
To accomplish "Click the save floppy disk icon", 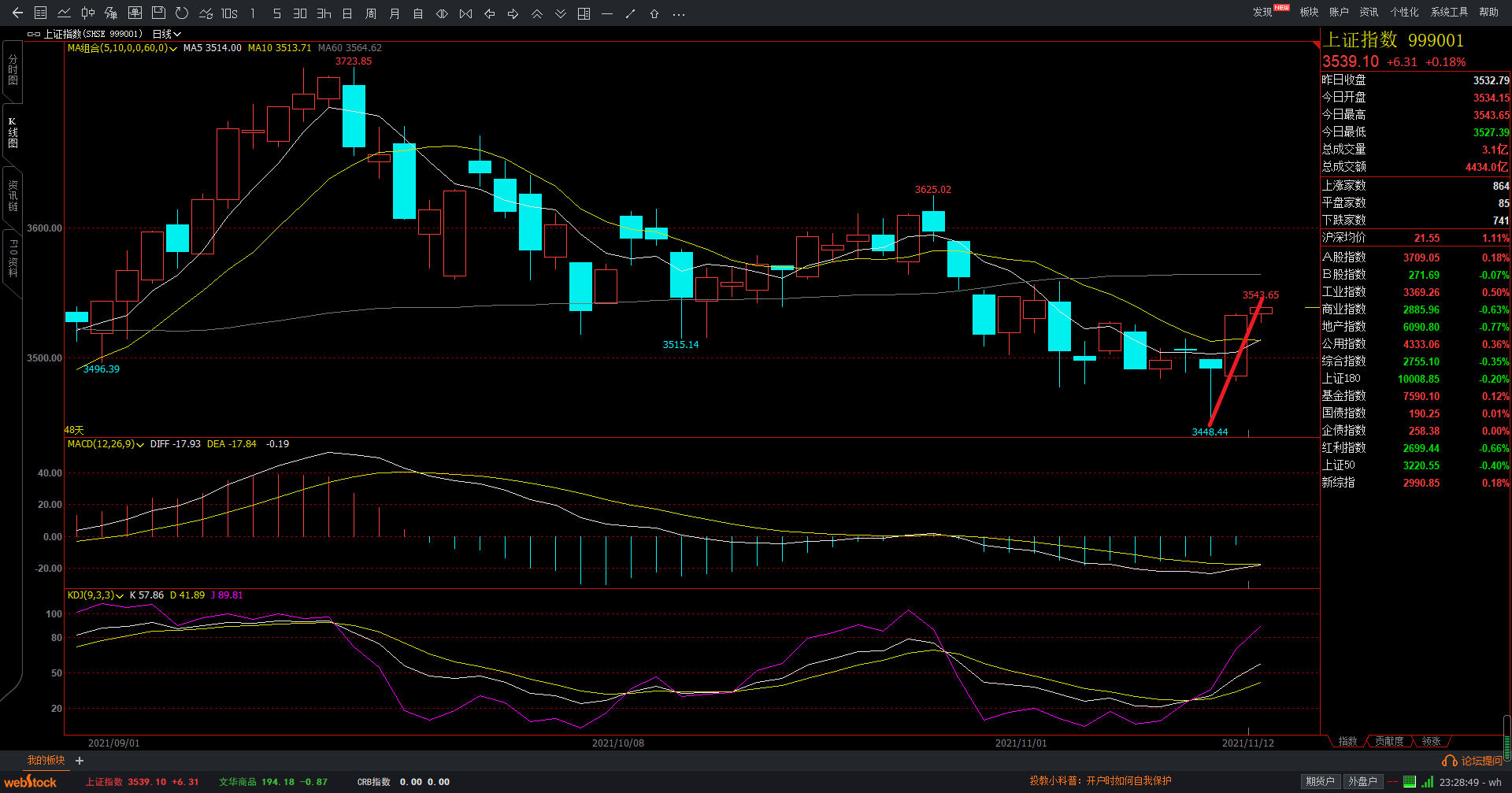I will pos(158,13).
